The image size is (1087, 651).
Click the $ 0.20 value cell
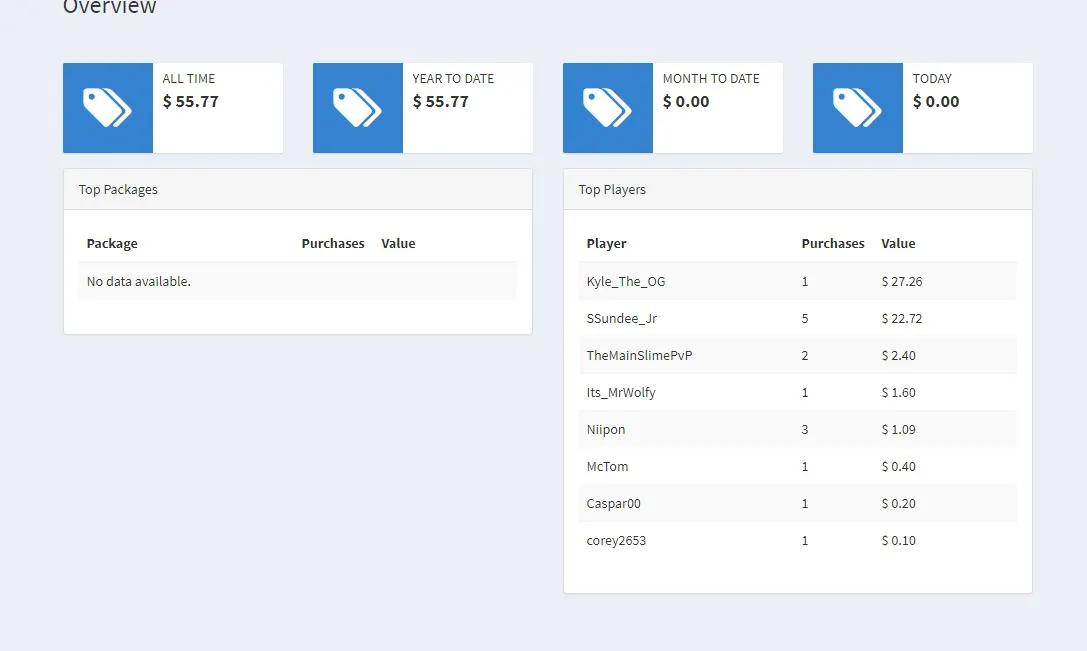[x=898, y=503]
